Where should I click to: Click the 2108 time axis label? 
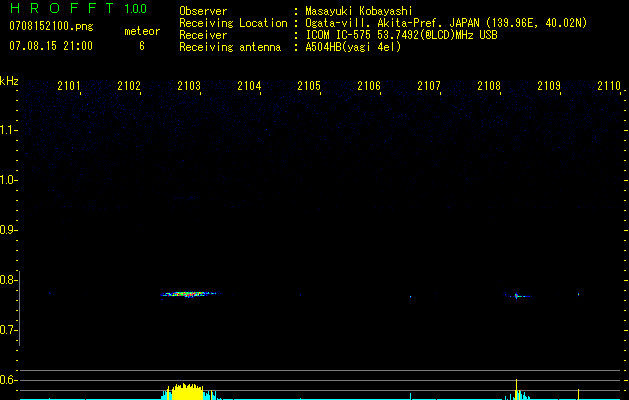pos(489,86)
